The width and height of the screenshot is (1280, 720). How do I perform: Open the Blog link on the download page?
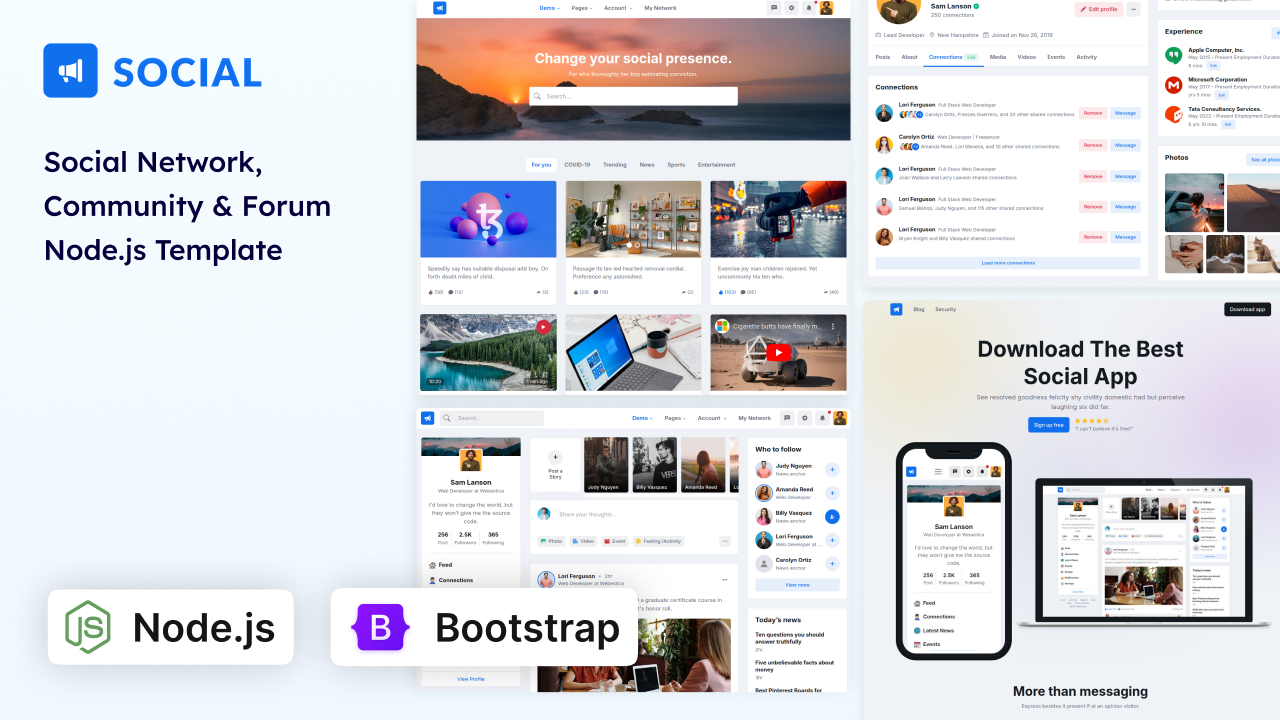pos(919,310)
